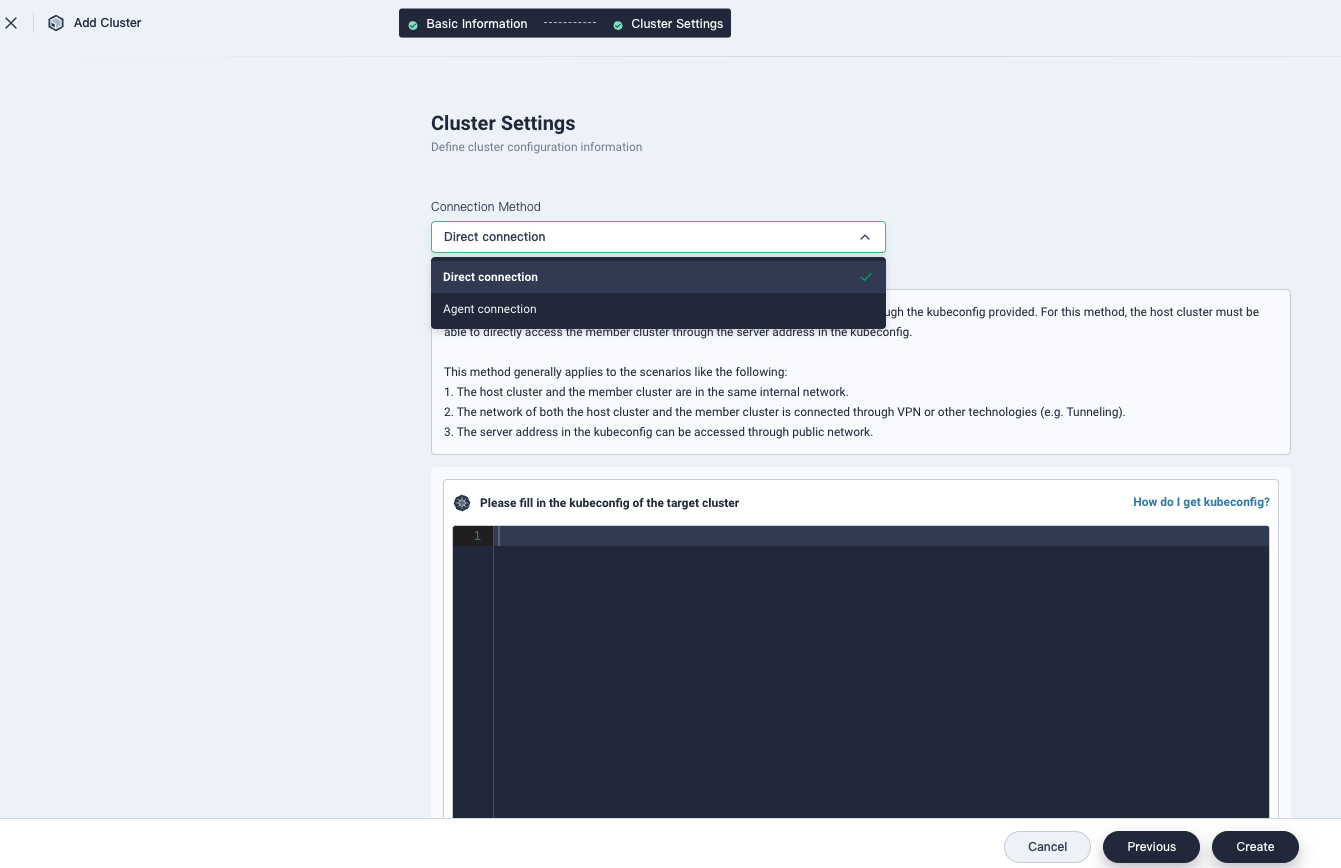Open the 'How do I get kubeconfig?' link
1341x868 pixels.
(x=1201, y=502)
